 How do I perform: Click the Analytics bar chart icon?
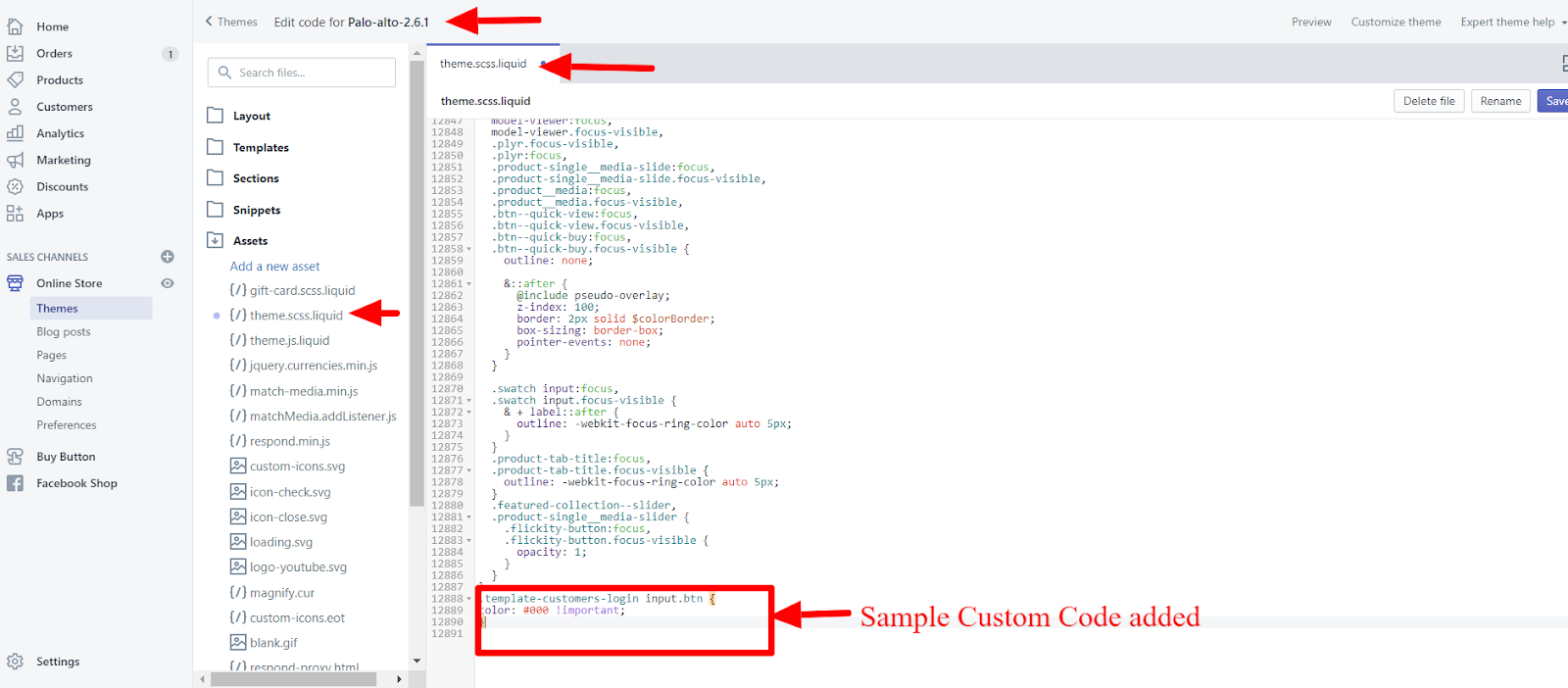pos(15,132)
